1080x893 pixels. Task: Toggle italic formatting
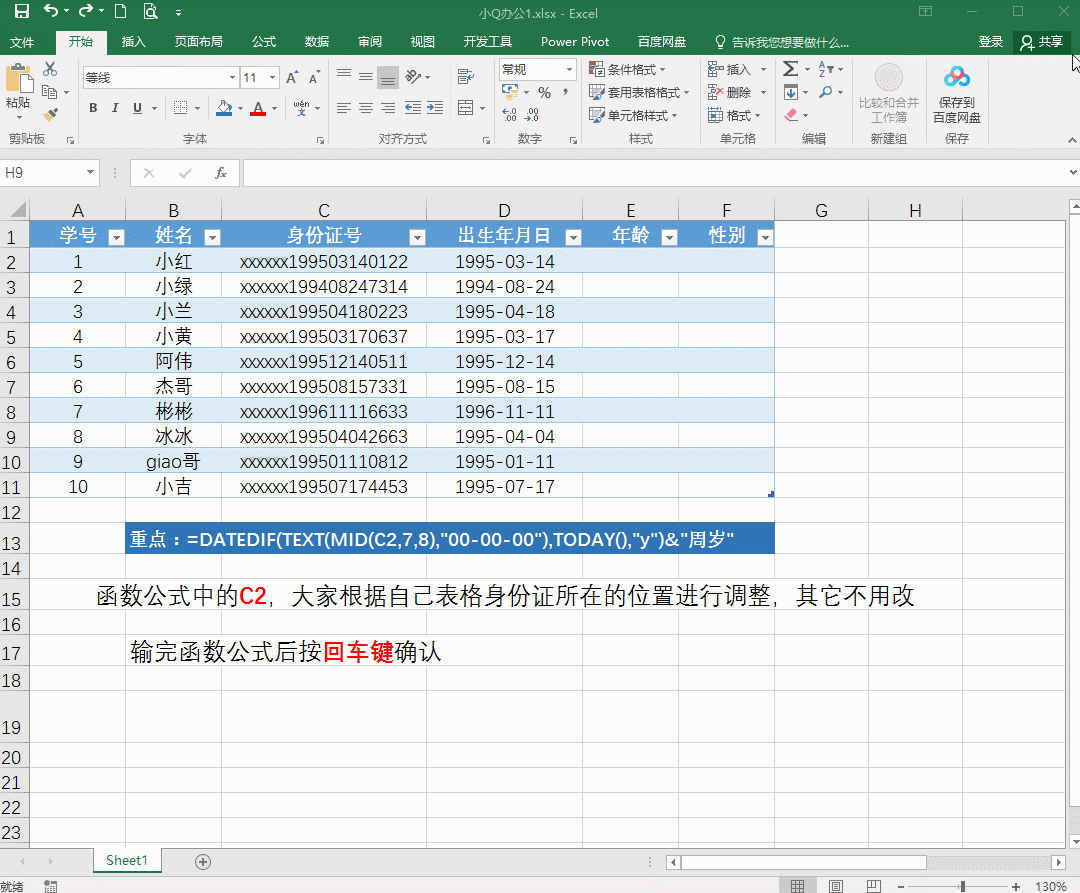(x=115, y=108)
